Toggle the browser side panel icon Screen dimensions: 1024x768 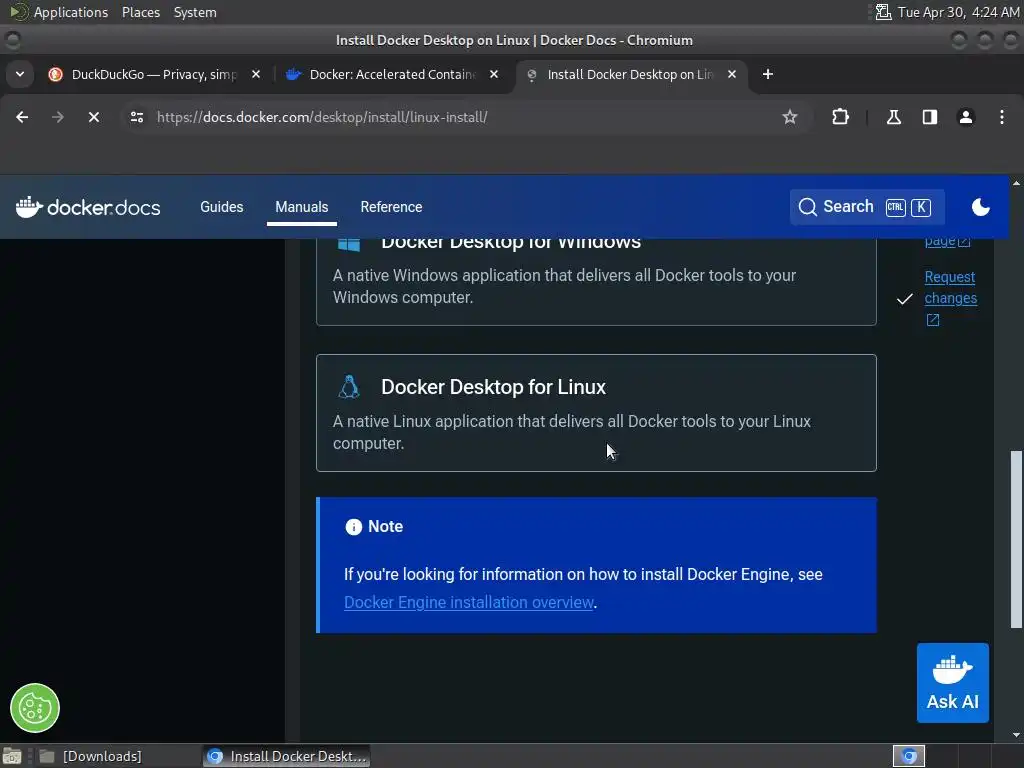click(929, 117)
